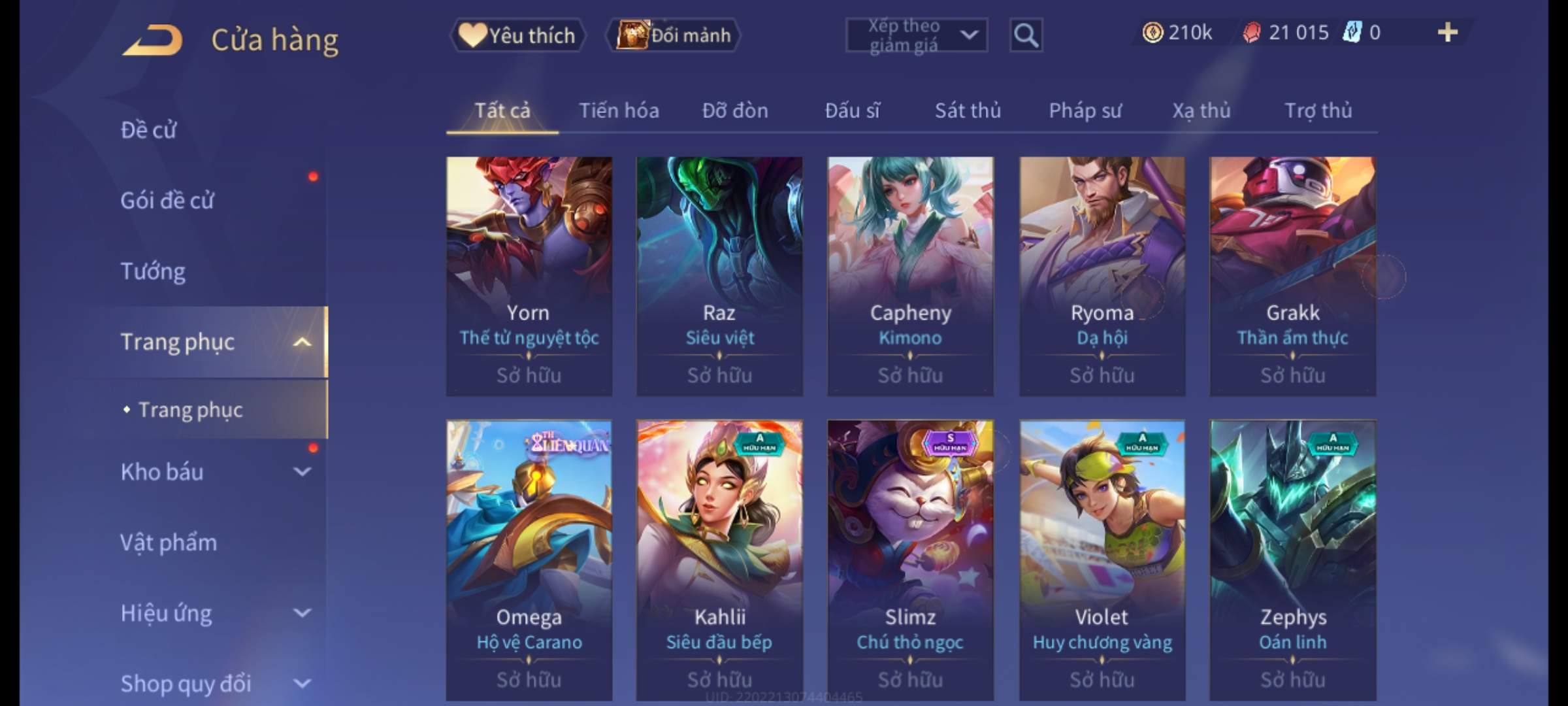Go to Tướng in sidebar
The height and width of the screenshot is (706, 1568).
pos(153,271)
